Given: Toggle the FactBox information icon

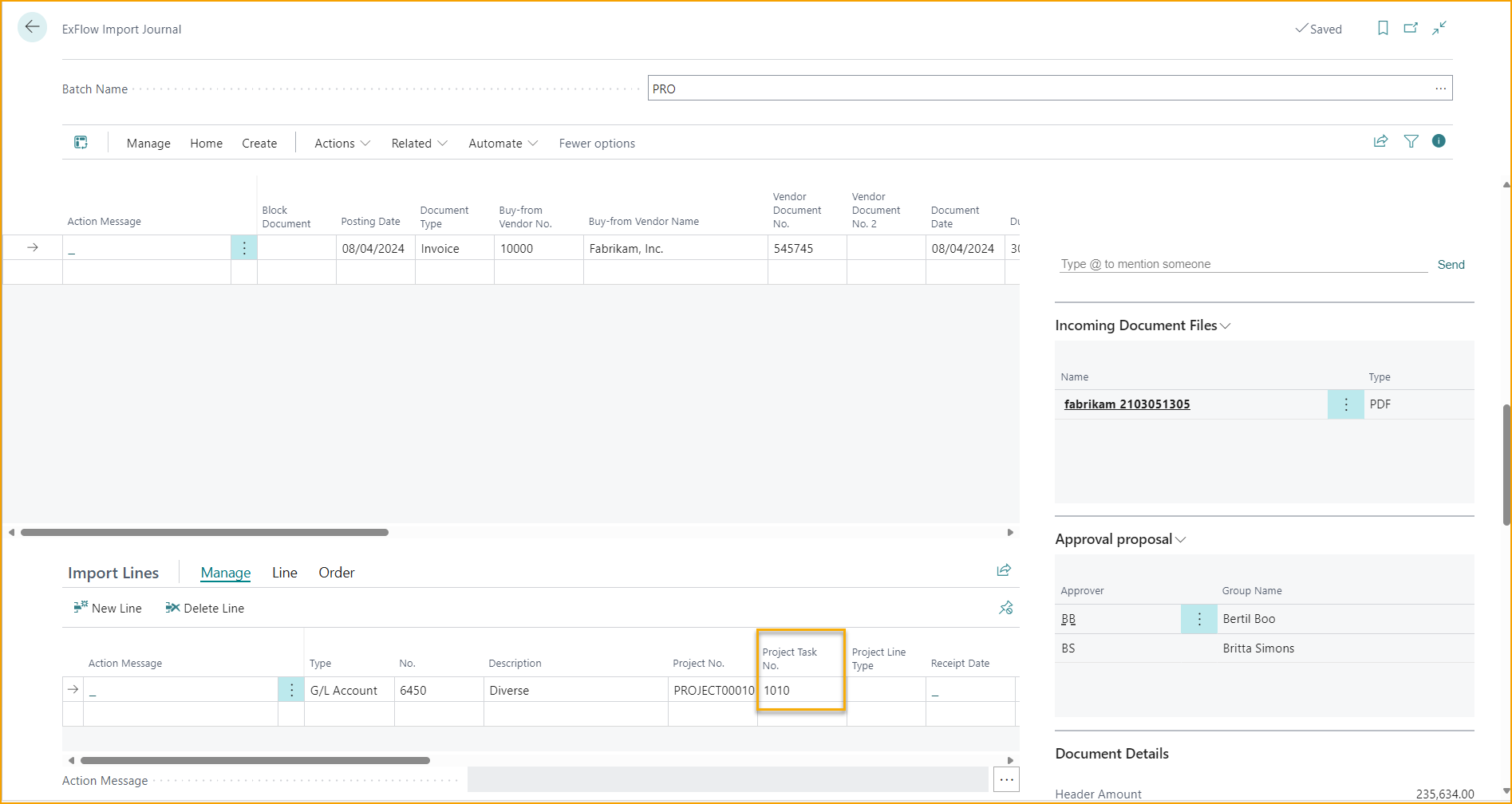Looking at the screenshot, I should (1439, 141).
